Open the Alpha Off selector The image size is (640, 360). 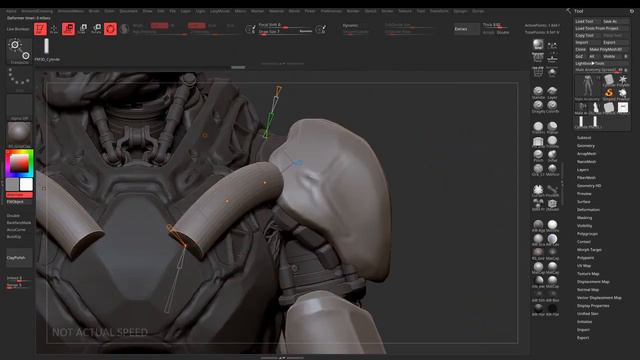click(19, 107)
